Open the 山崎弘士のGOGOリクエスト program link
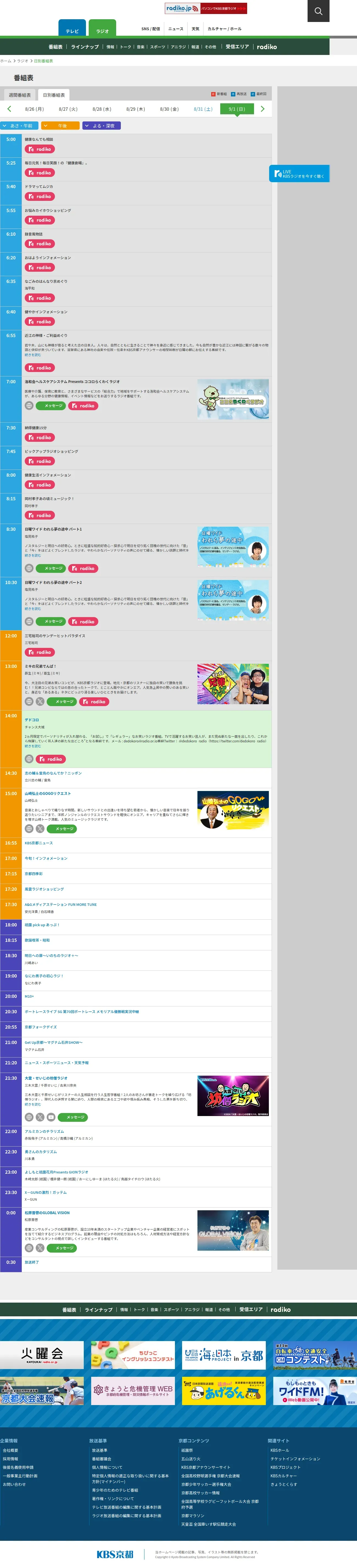357x1568 pixels. tap(48, 793)
